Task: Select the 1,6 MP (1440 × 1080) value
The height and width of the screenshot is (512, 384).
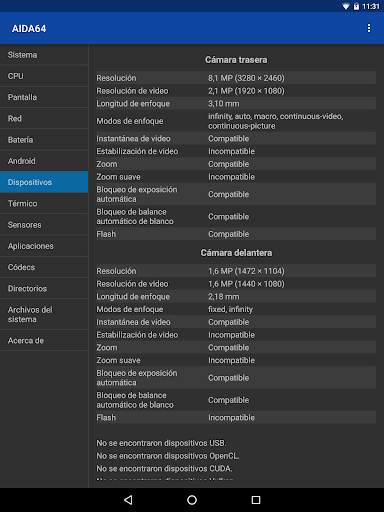Action: click(246, 284)
